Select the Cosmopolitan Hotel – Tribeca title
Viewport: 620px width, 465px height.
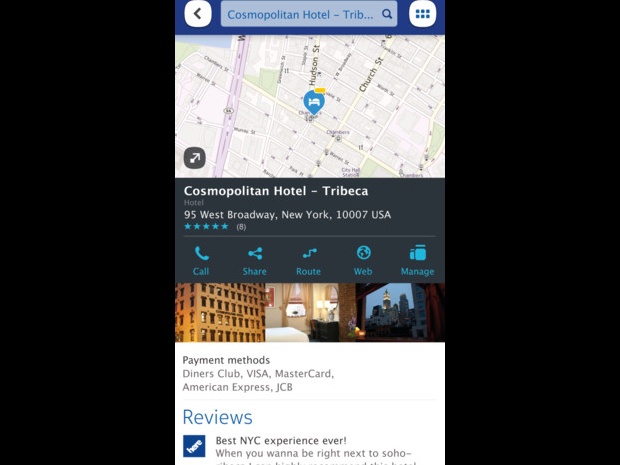276,191
